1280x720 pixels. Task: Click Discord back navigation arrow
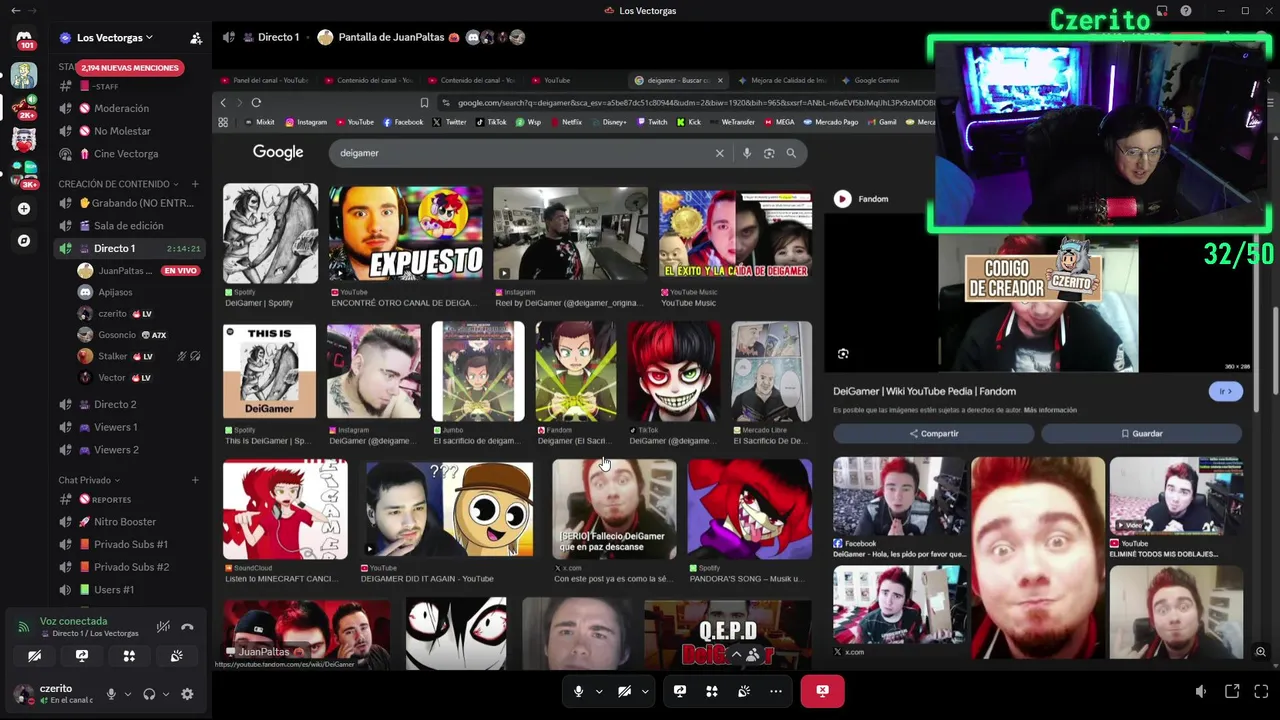tap(15, 11)
